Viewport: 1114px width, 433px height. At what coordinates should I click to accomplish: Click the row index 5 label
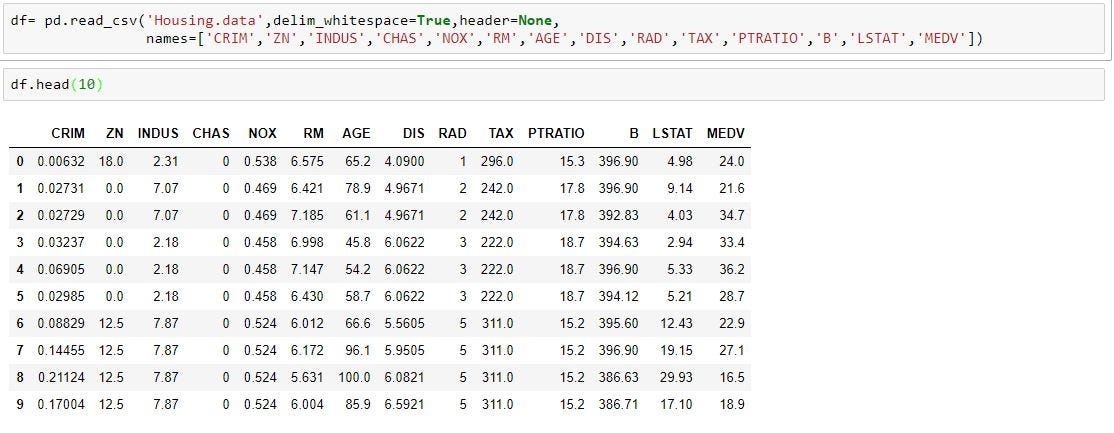coord(20,296)
